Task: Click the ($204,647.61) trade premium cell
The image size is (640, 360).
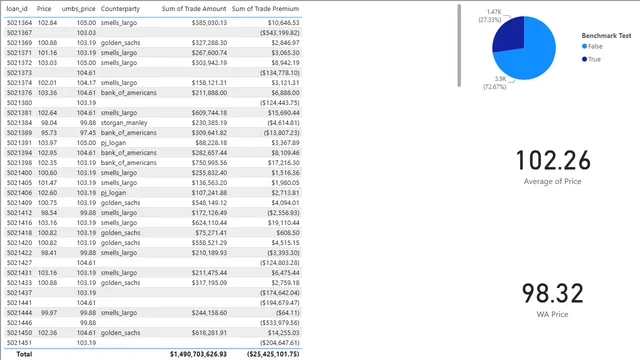Action: click(x=280, y=342)
